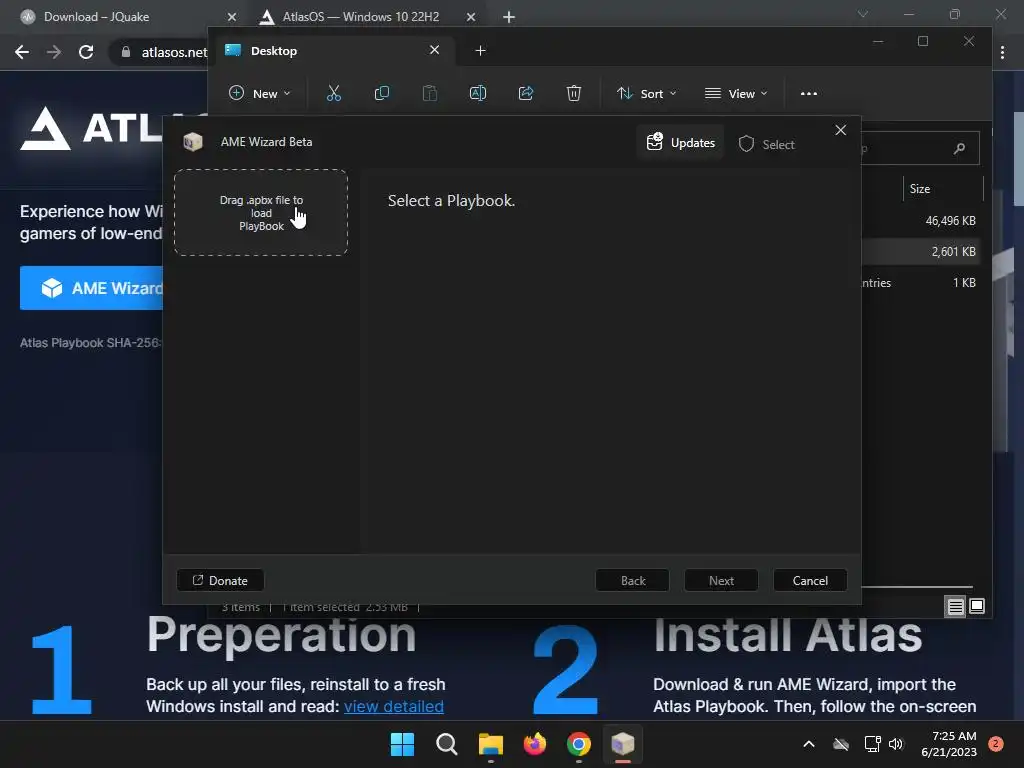Click the Rename icon in File Explorer toolbar
This screenshot has width=1024, height=768.
coord(478,93)
